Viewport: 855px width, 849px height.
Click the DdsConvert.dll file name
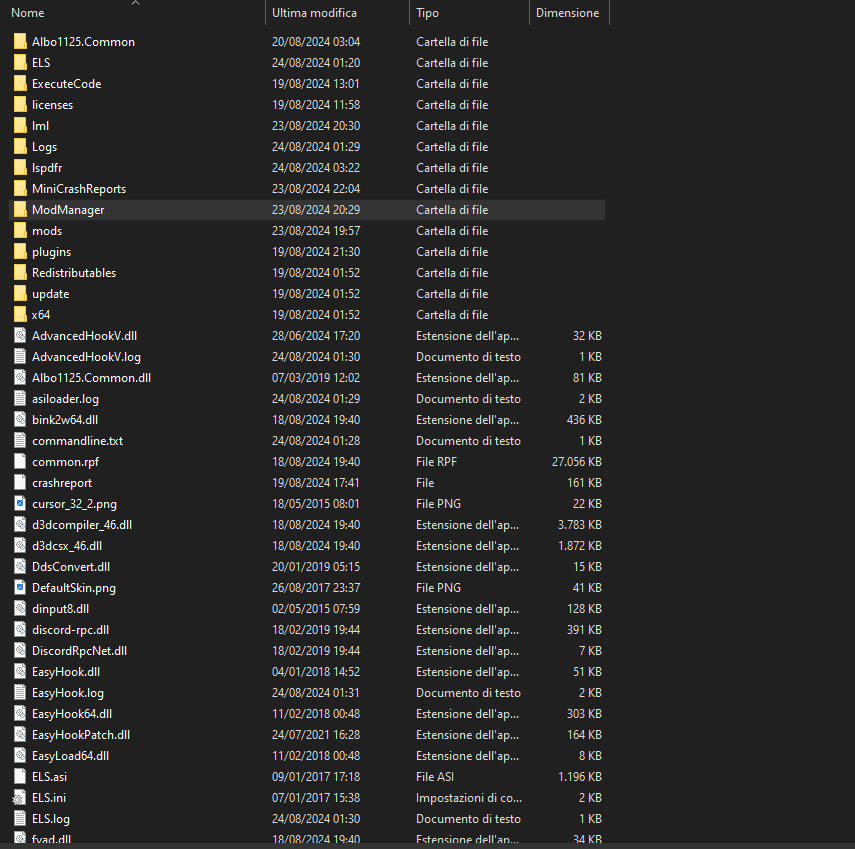tap(71, 567)
